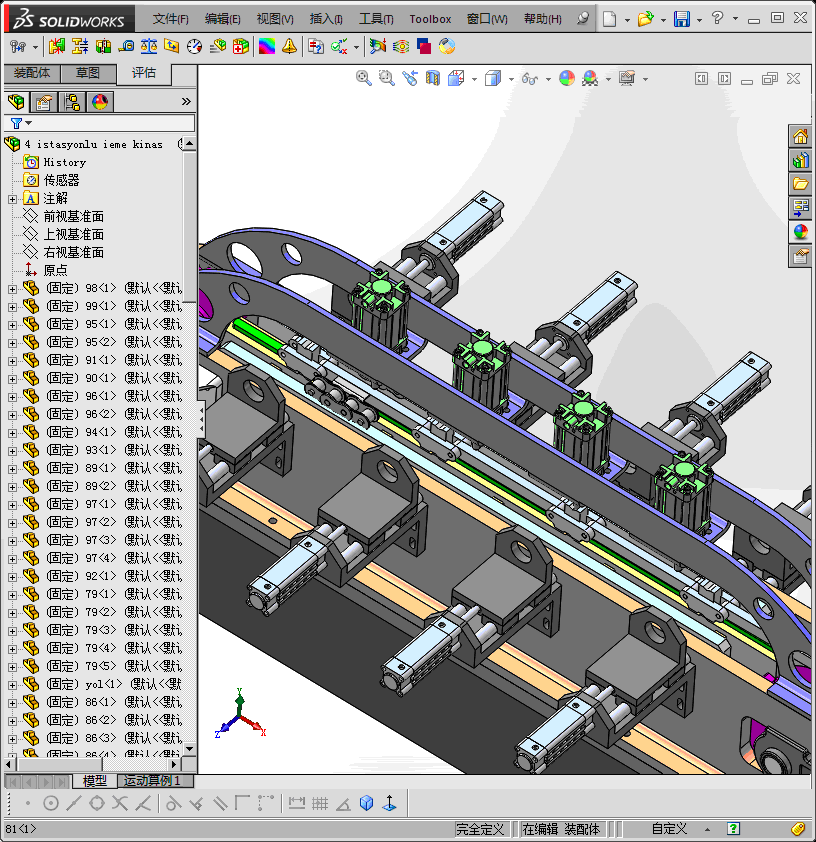Image resolution: width=816 pixels, height=842 pixels.
Task: Open the Appearances task pane icon
Action: 801,232
